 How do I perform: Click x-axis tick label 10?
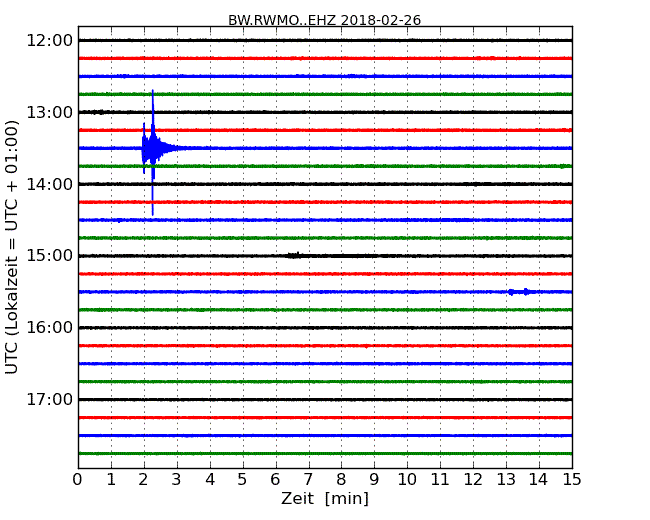coord(407,479)
